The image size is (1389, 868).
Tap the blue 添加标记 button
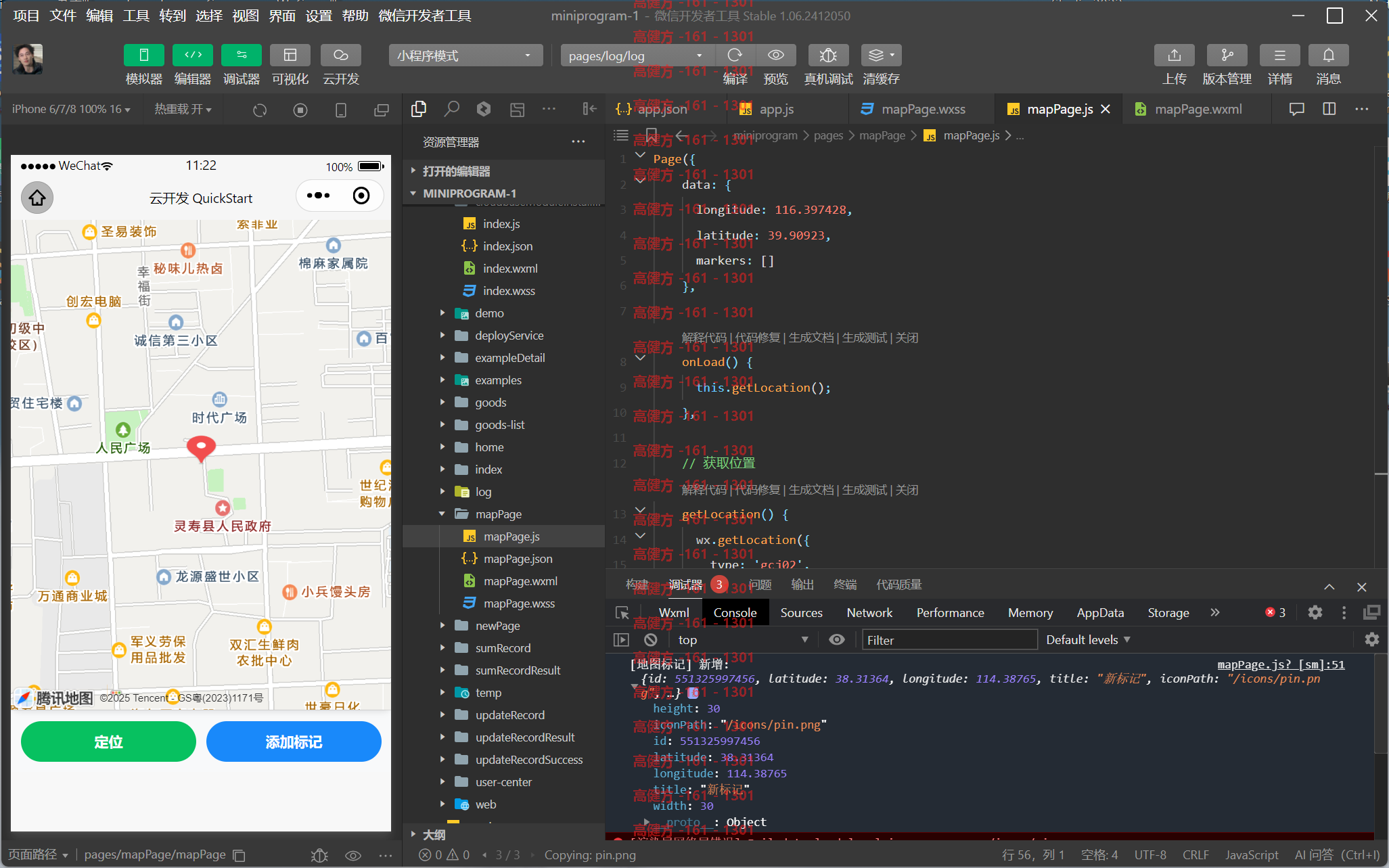(294, 741)
